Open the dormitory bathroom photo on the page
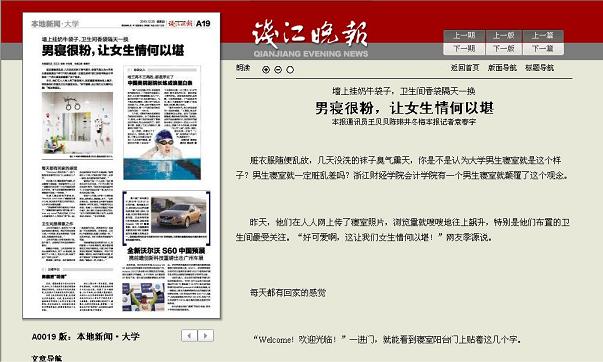 77,123
